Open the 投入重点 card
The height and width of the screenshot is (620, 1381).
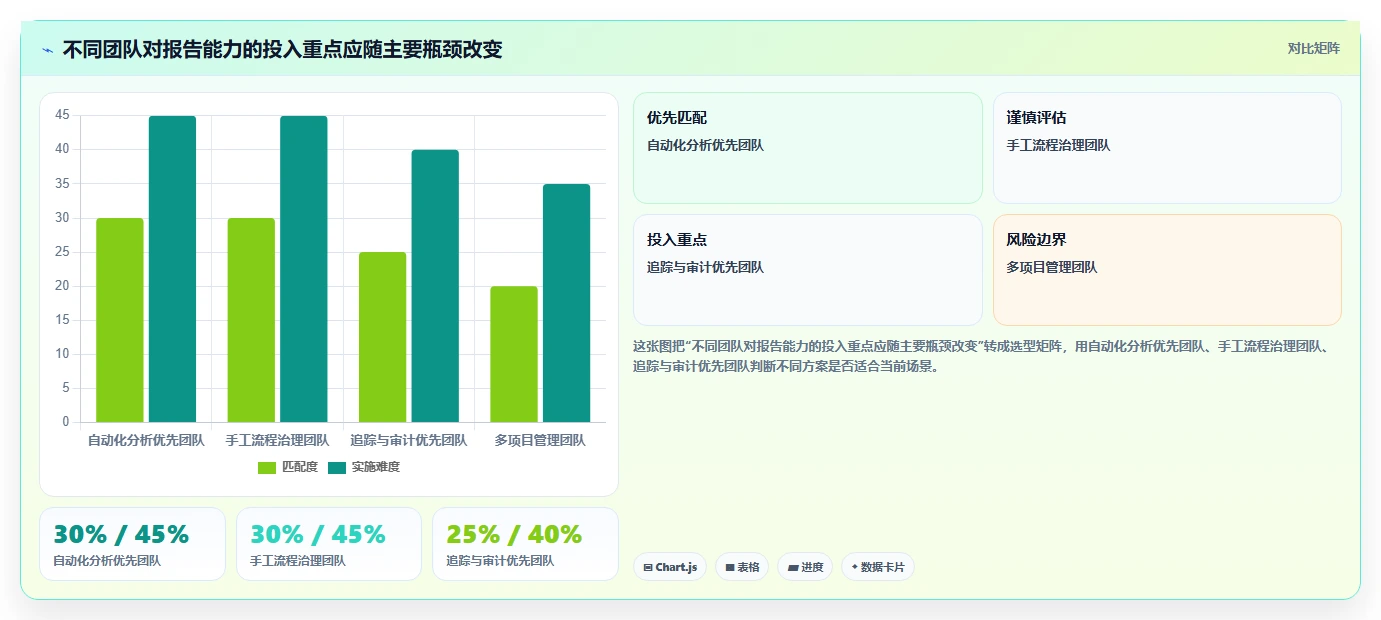[808, 270]
